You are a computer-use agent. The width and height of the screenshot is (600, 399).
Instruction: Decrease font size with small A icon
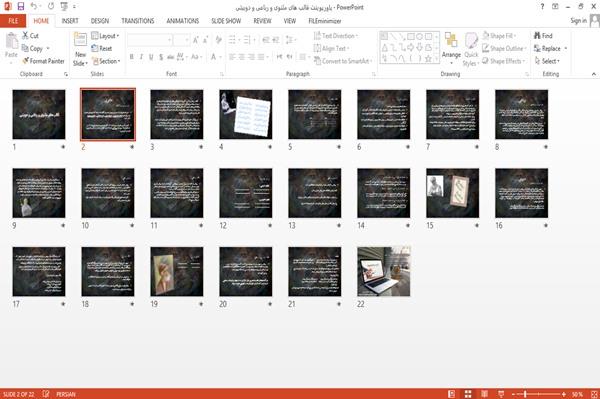pyautogui.click(x=205, y=39)
